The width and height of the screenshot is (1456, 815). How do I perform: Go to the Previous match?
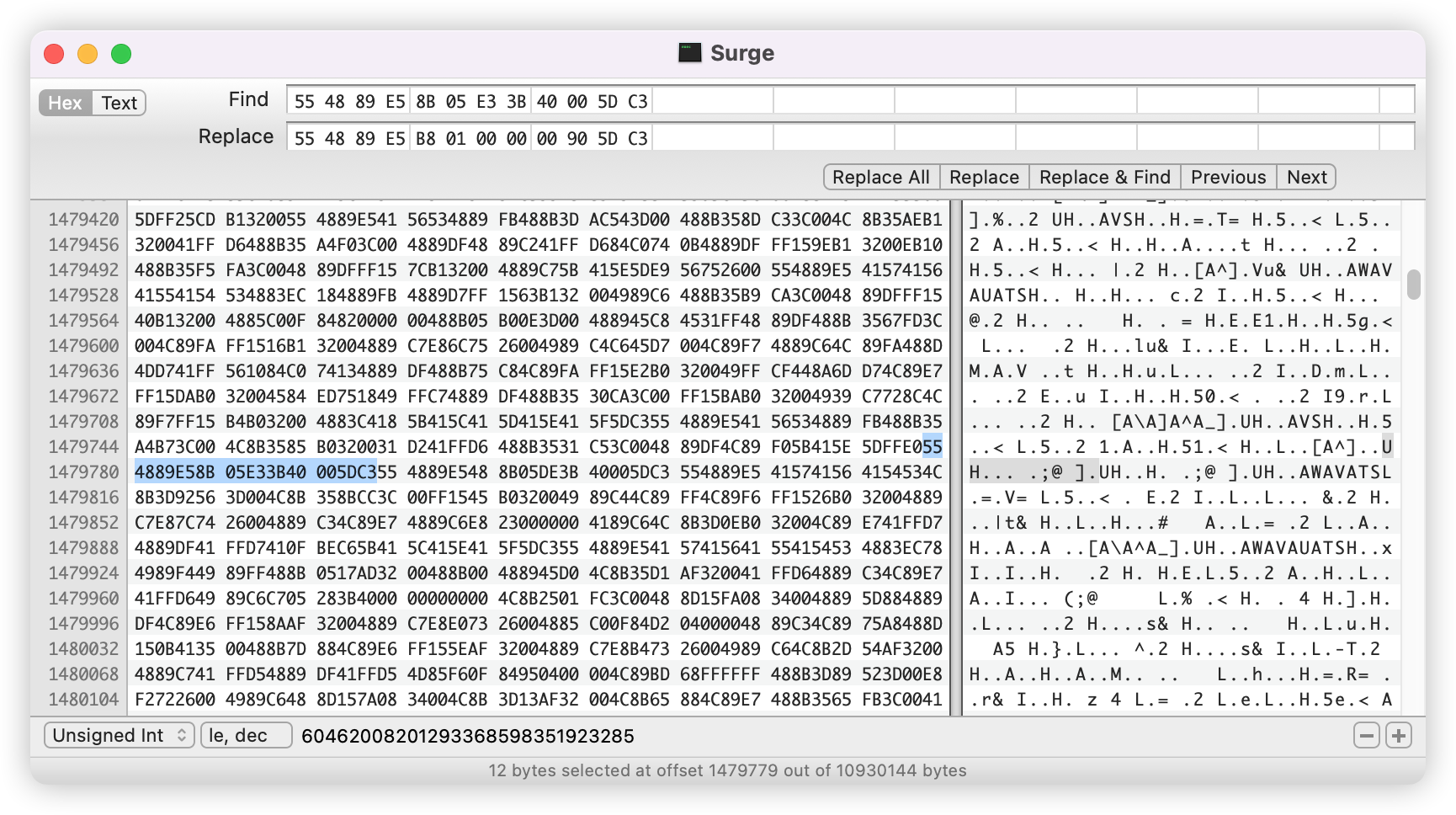coord(1228,177)
